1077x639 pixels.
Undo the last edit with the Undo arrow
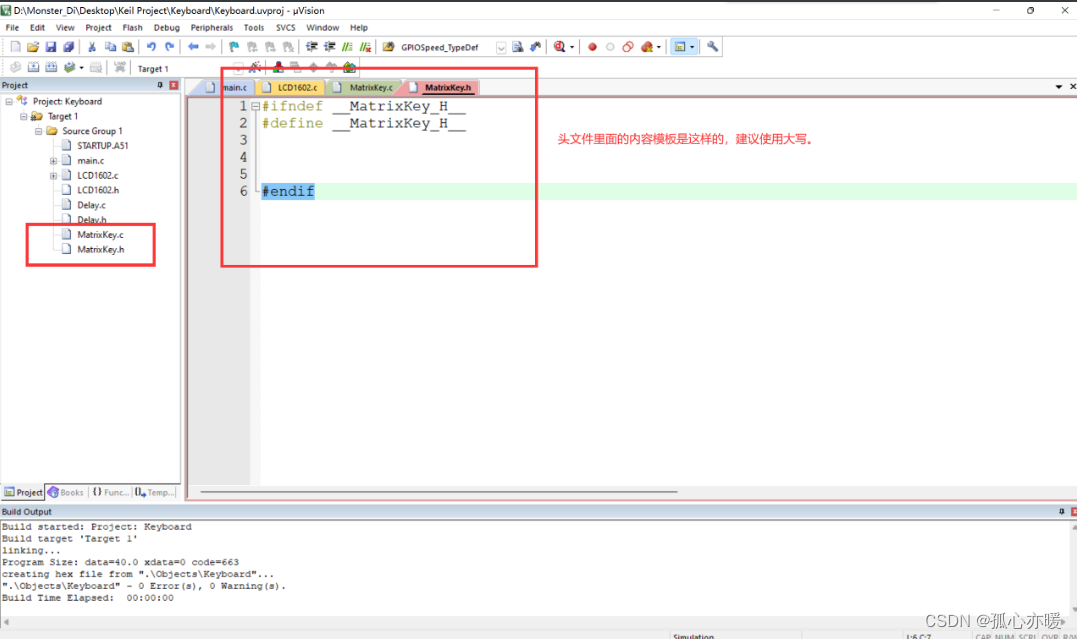click(x=151, y=47)
